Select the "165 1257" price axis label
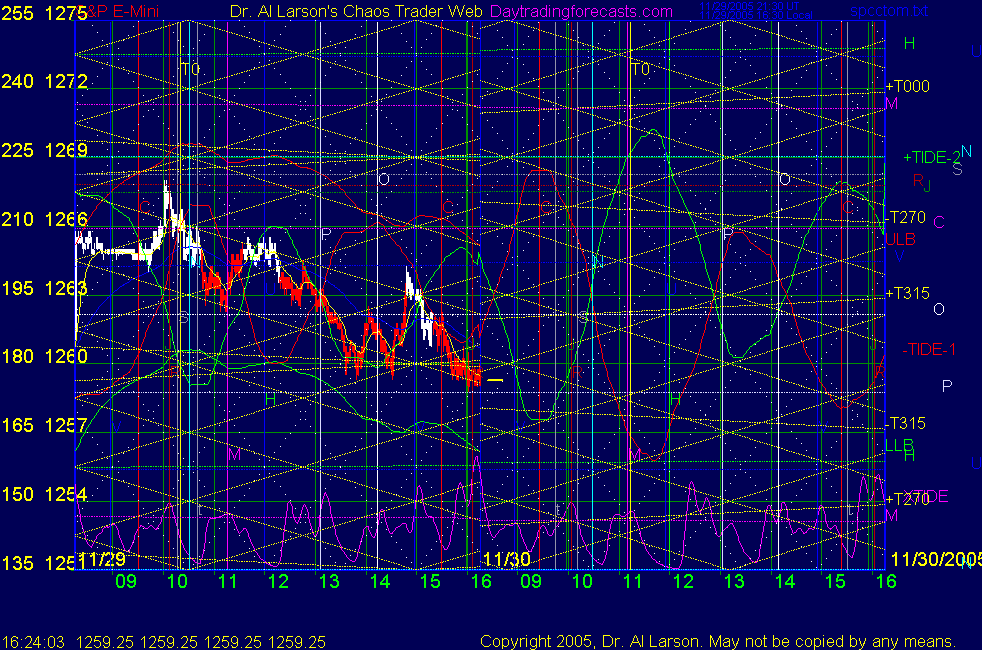 point(44,425)
